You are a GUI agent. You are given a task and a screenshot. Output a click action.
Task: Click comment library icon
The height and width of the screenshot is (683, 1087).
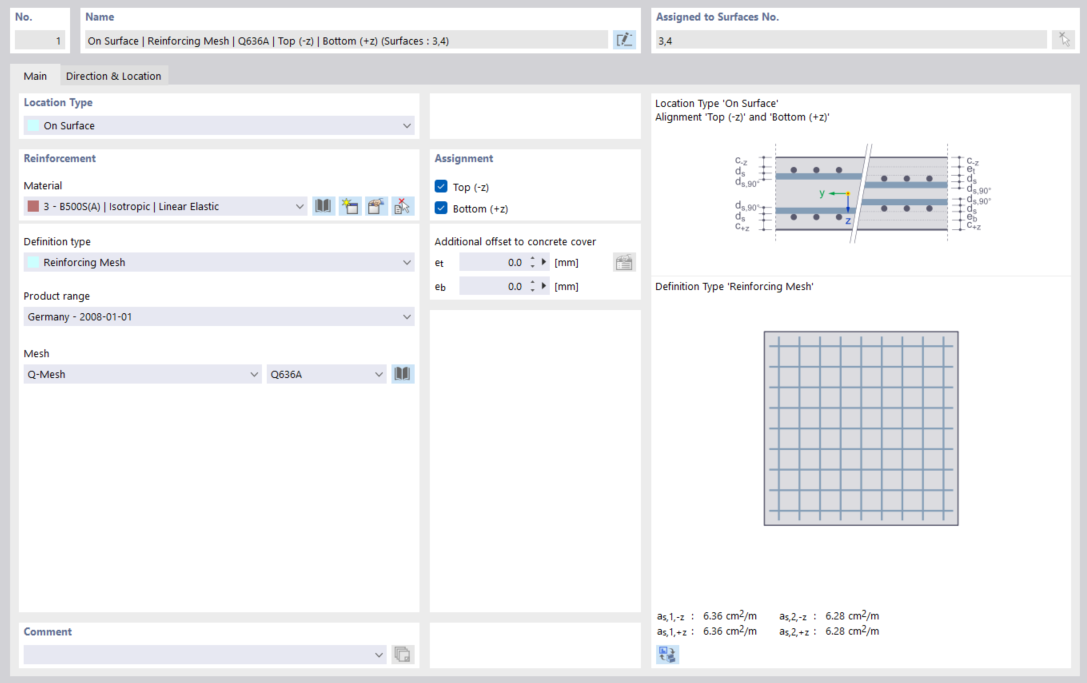tap(402, 654)
